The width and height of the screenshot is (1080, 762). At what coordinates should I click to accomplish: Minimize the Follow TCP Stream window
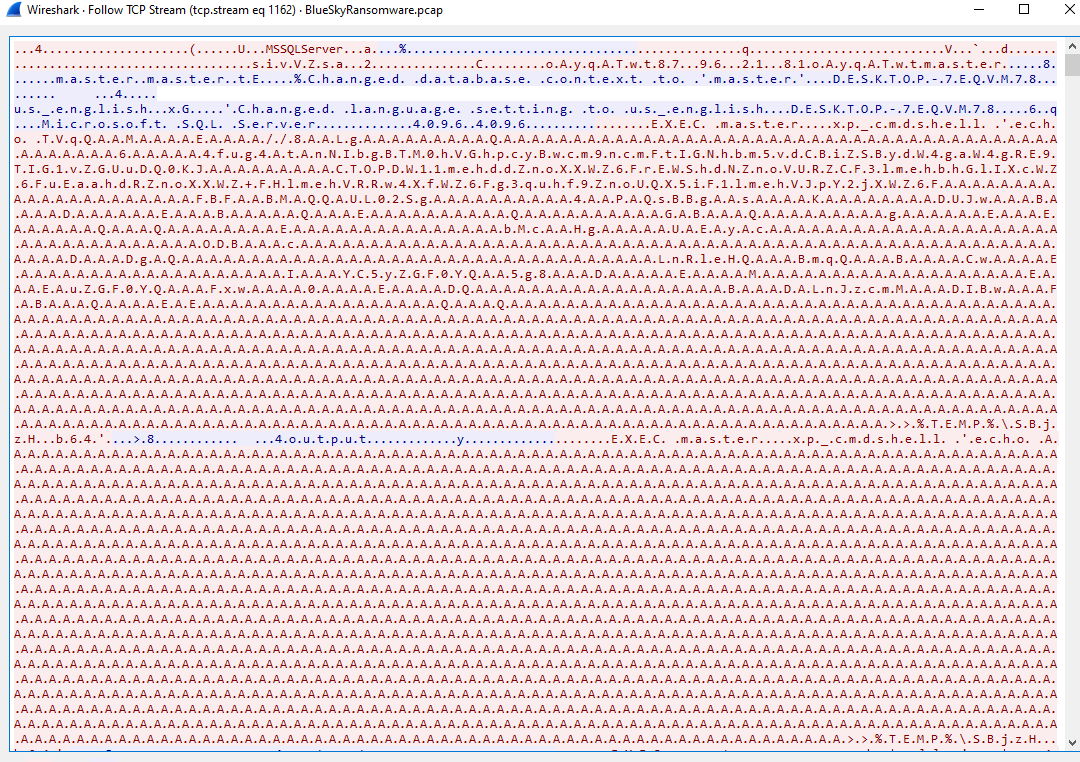tap(977, 9)
